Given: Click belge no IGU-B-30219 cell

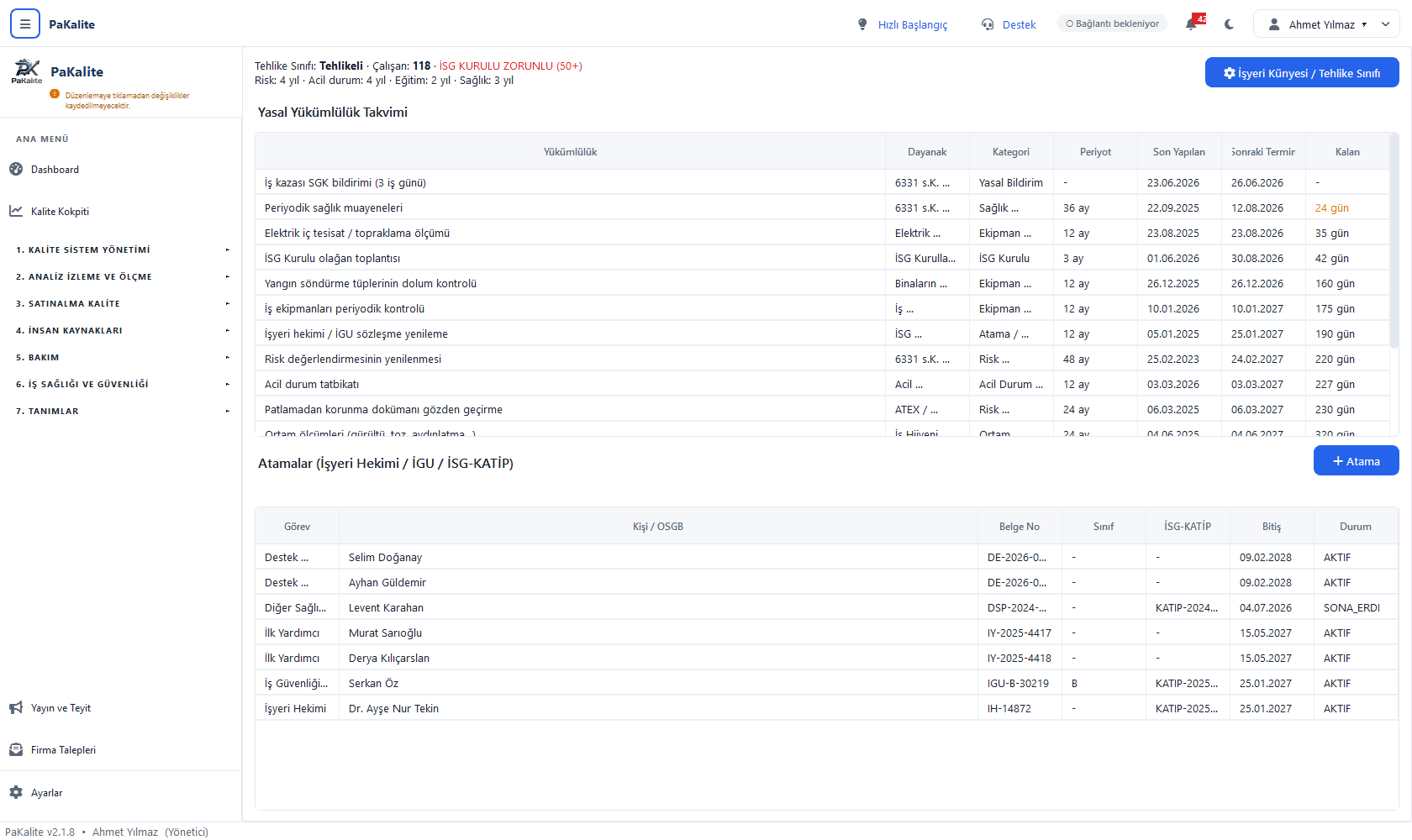Looking at the screenshot, I should pos(1018,684).
